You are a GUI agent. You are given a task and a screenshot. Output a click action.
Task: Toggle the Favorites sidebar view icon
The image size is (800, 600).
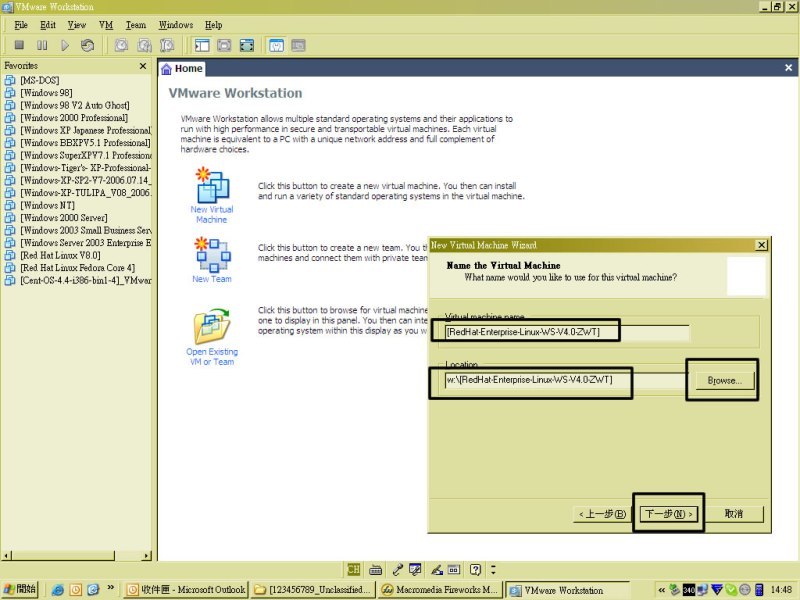click(x=202, y=45)
